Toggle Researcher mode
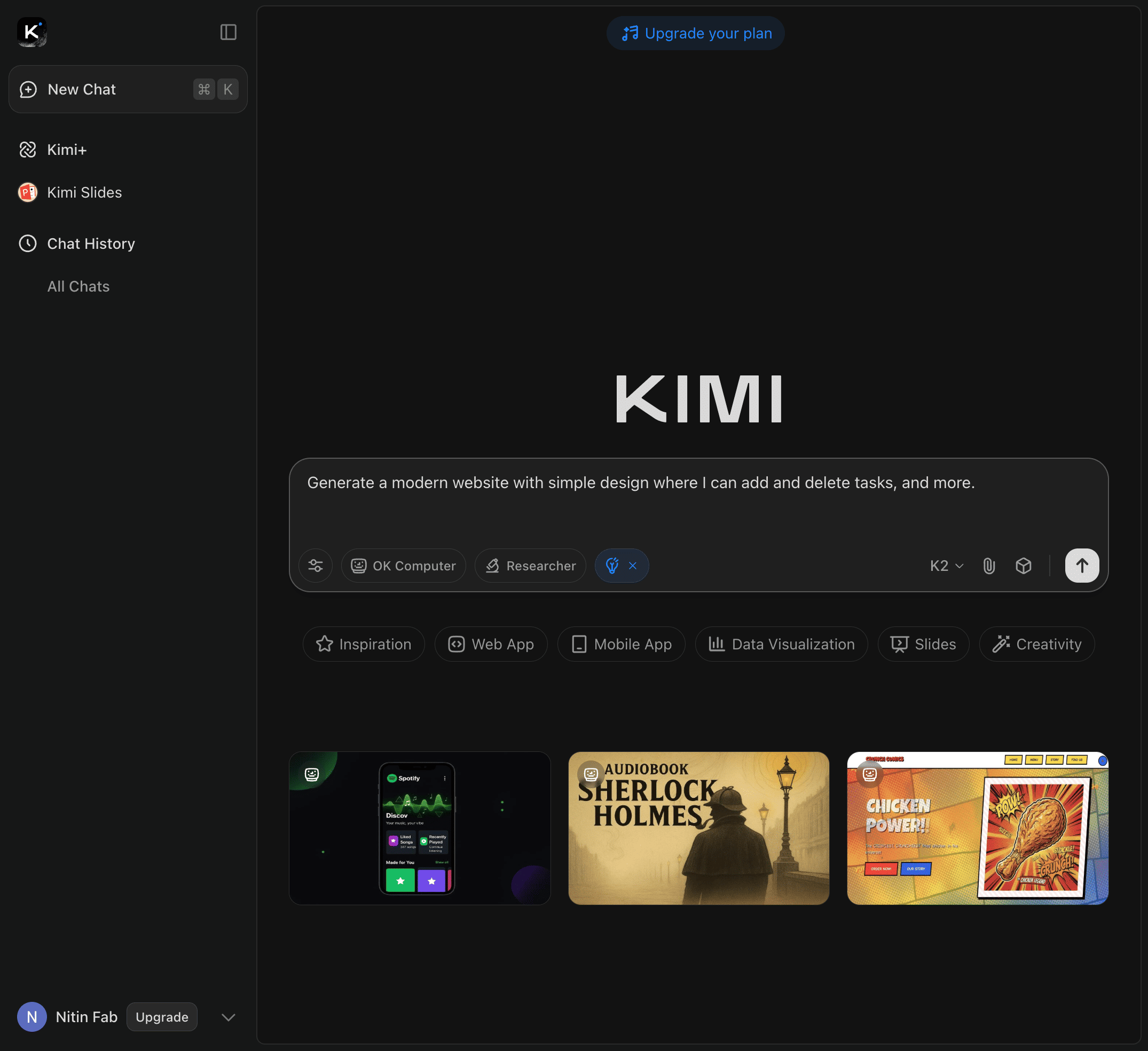This screenshot has height=1051, width=1148. point(530,566)
